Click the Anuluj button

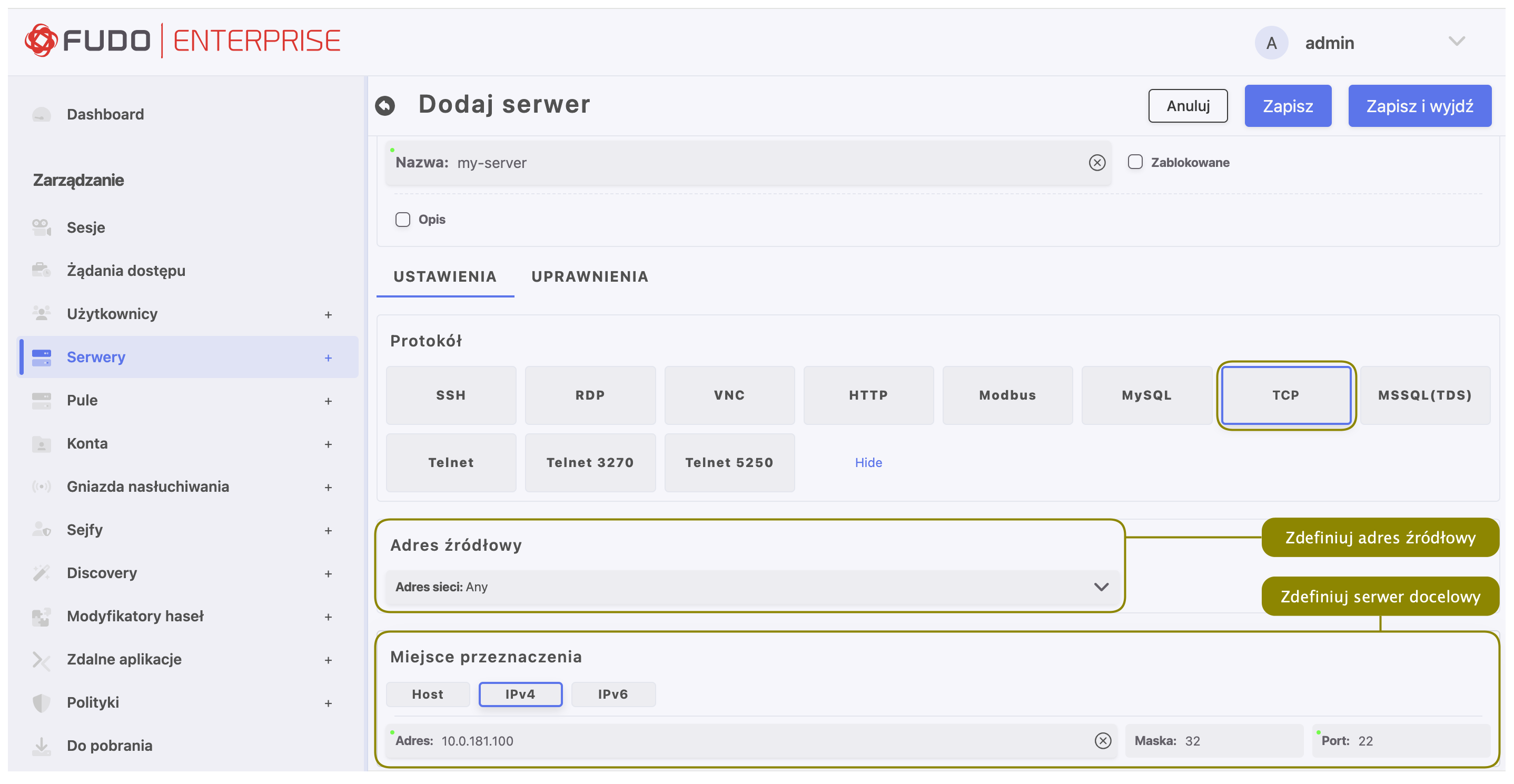coord(1188,106)
